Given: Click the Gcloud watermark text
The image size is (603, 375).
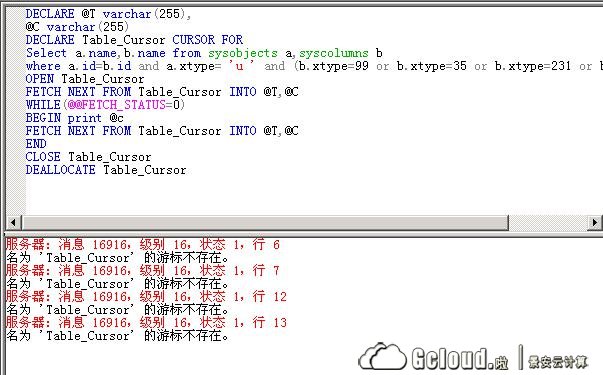Looking at the screenshot, I should (460, 358).
